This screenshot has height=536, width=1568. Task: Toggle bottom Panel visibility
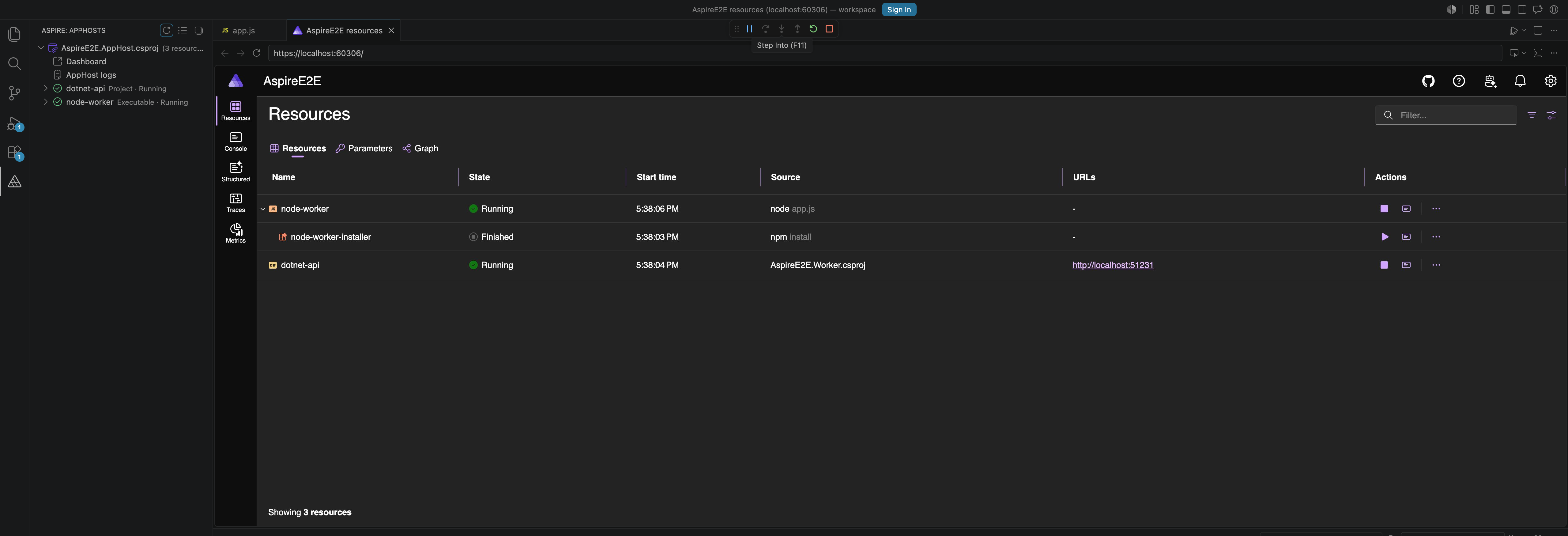pos(1506,9)
